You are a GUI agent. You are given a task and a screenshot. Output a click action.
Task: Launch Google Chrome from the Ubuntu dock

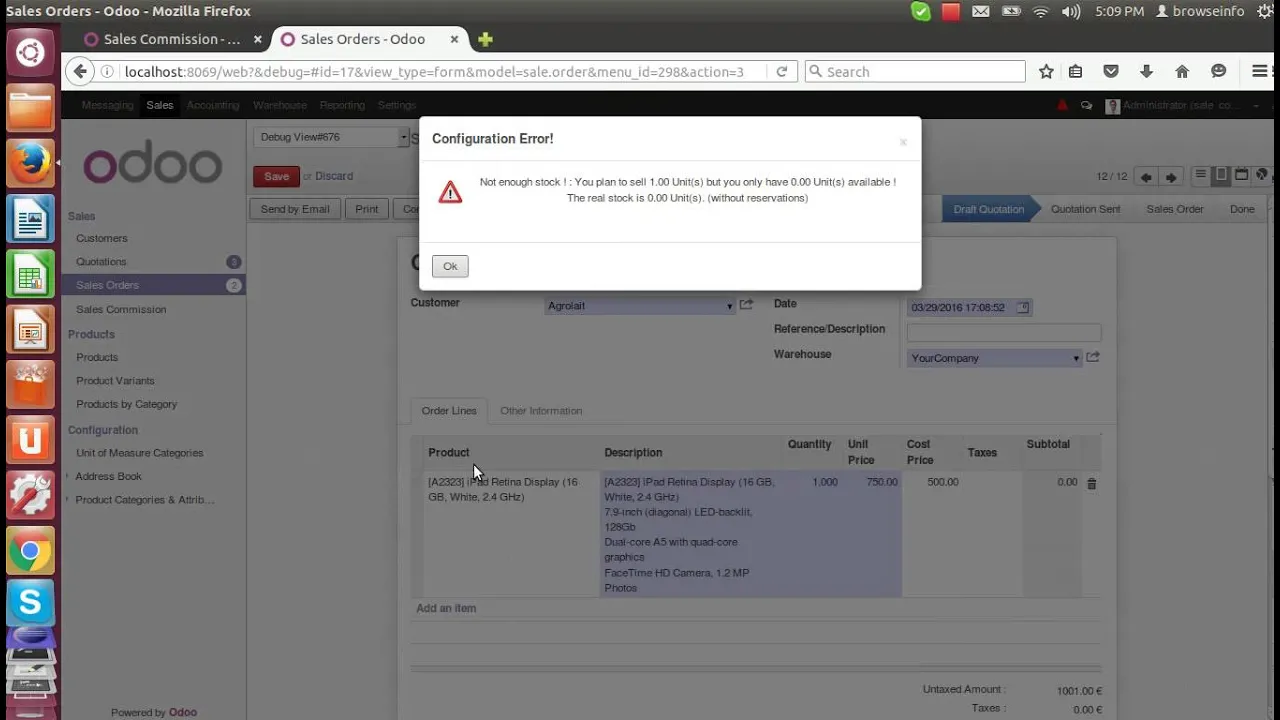pyautogui.click(x=30, y=550)
